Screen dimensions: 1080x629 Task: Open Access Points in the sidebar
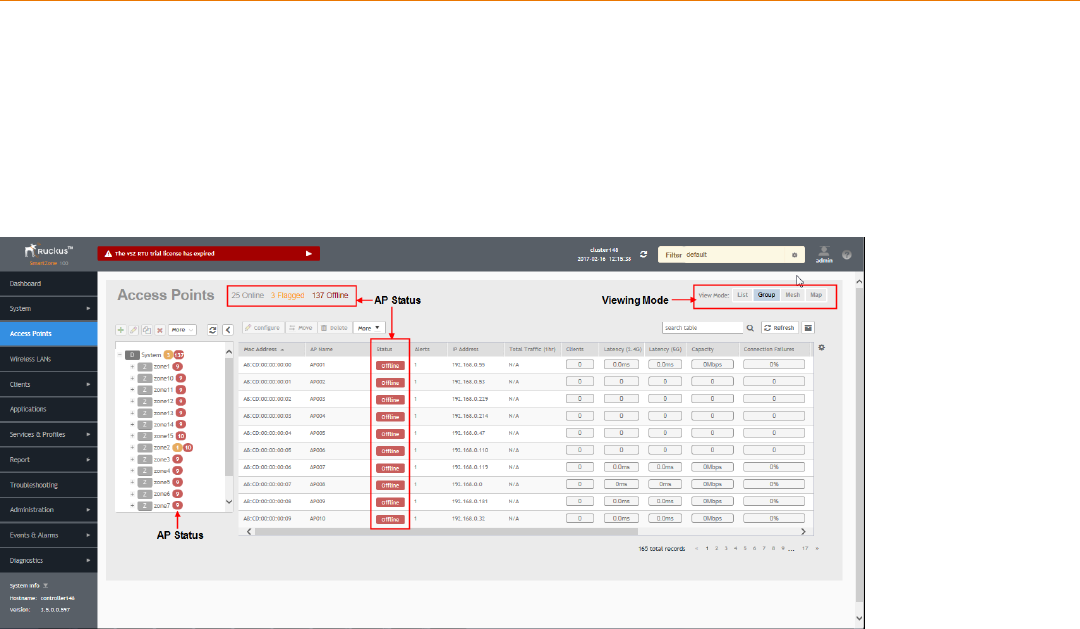(48, 333)
